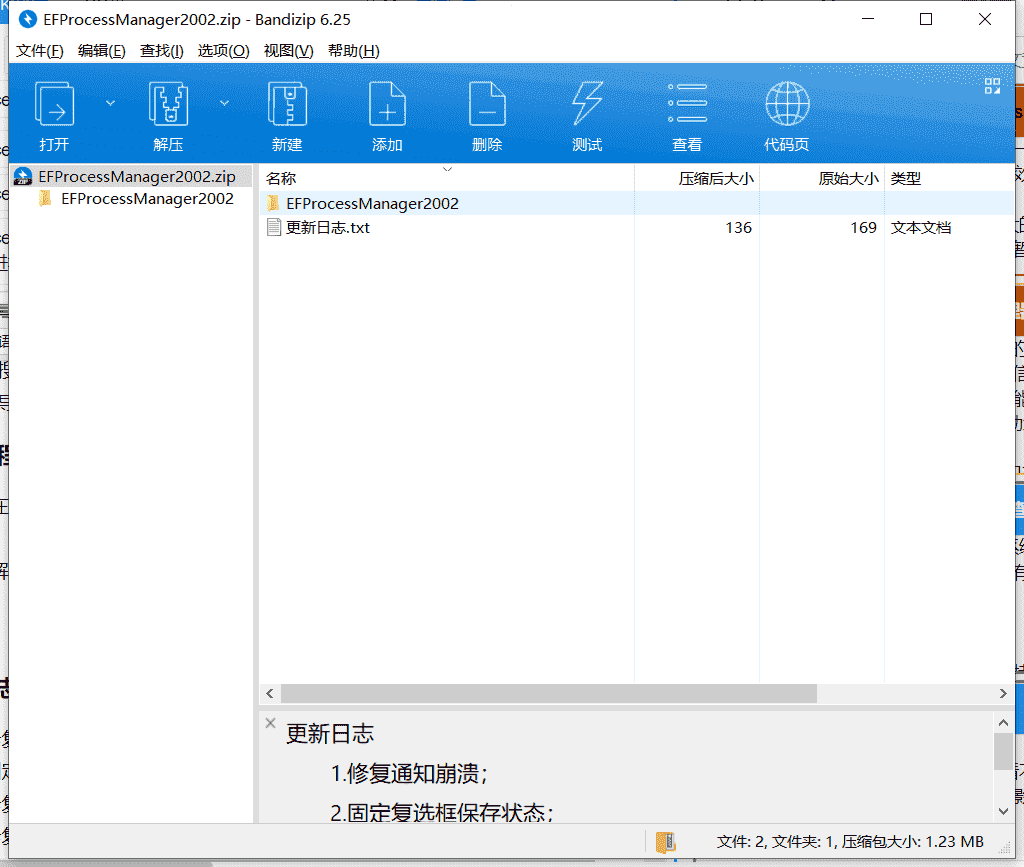Select EFProcessManager2002 folder in tree panel

point(147,198)
